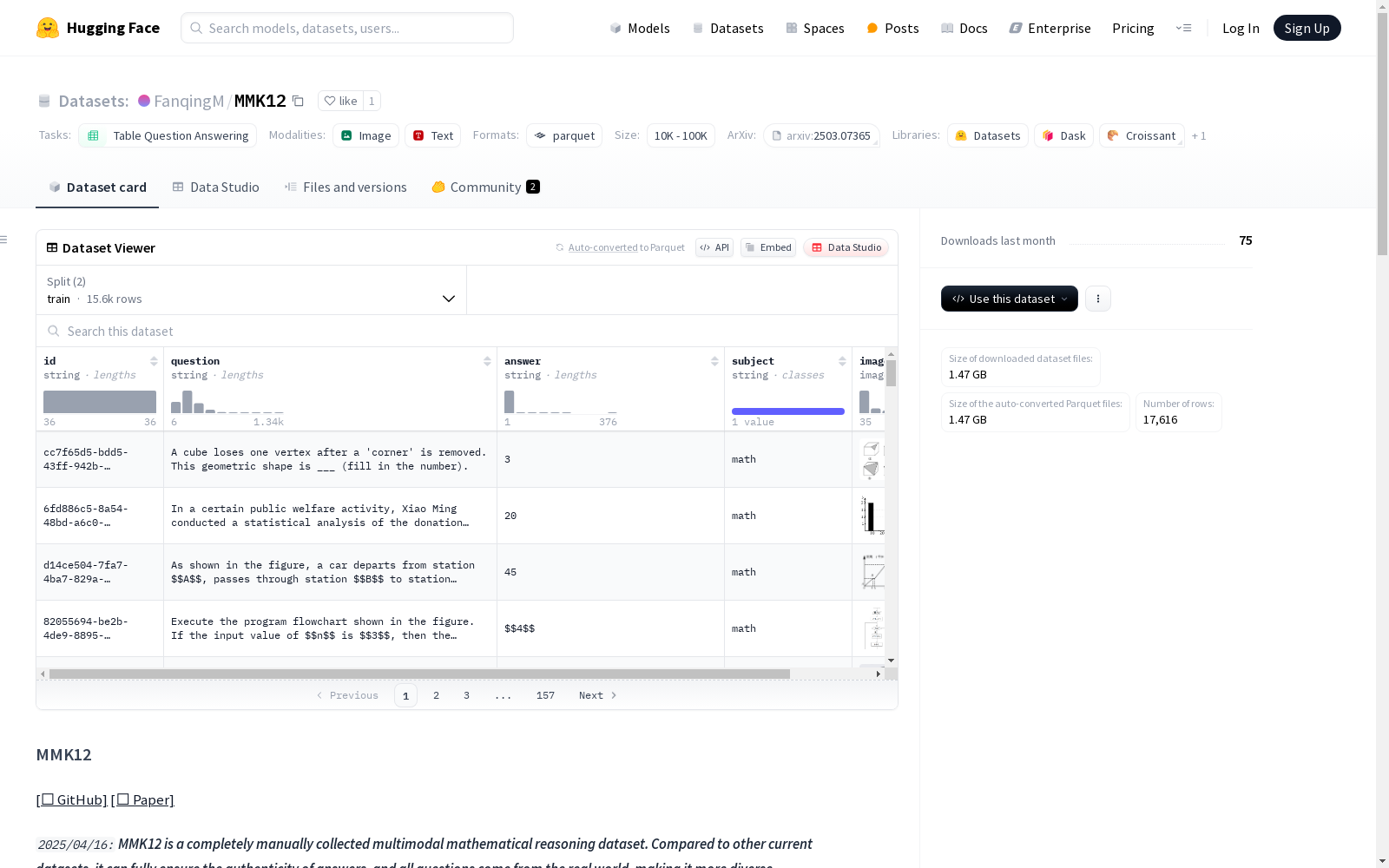
Task: Switch to the Data Studio tab
Action: [x=215, y=187]
